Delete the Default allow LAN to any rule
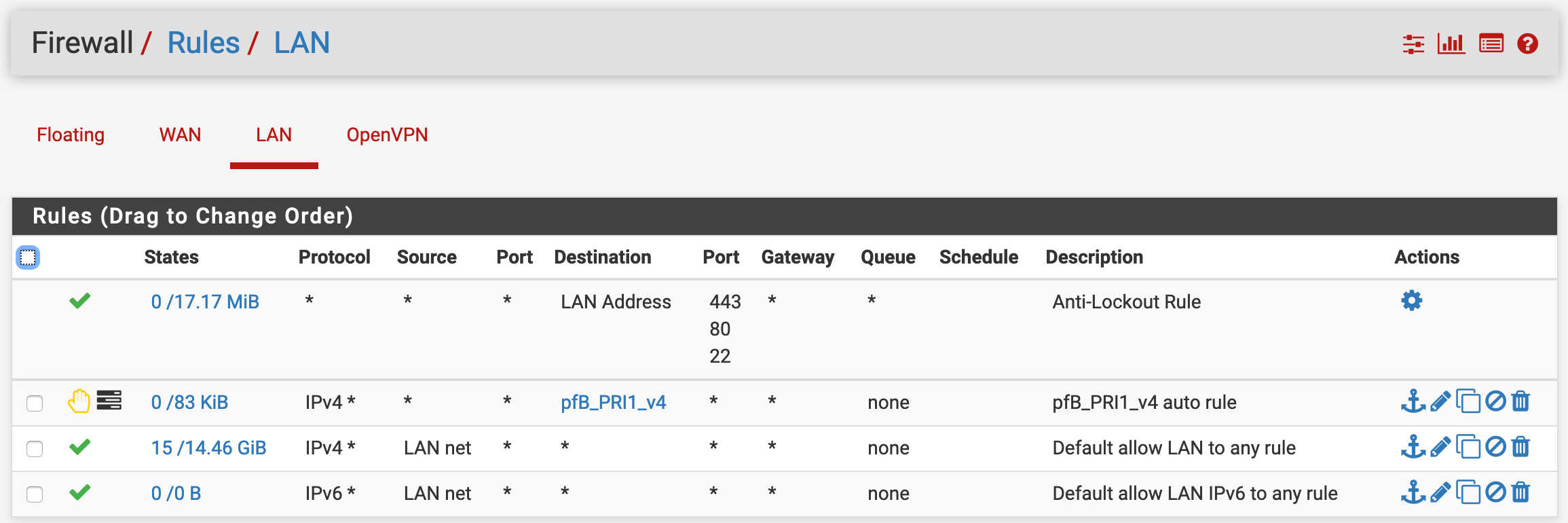 1521,447
